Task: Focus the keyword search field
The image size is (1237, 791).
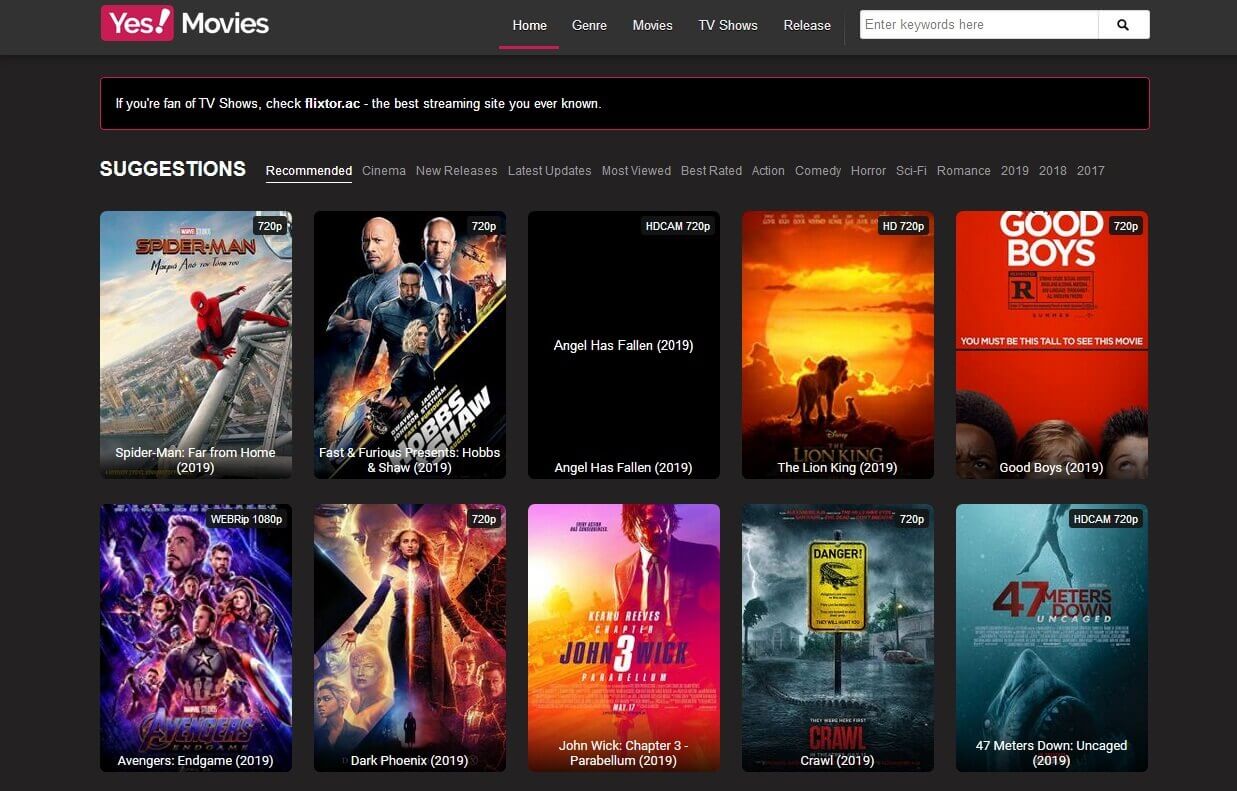Action: 979,25
